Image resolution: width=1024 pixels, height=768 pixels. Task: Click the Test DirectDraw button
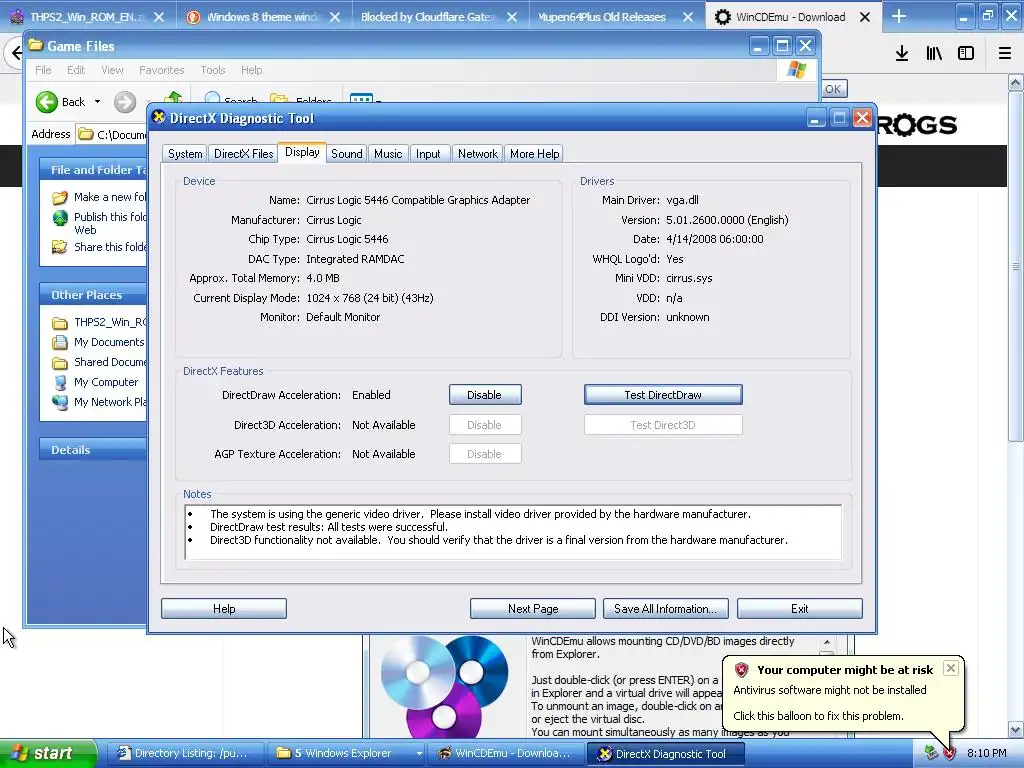point(663,395)
